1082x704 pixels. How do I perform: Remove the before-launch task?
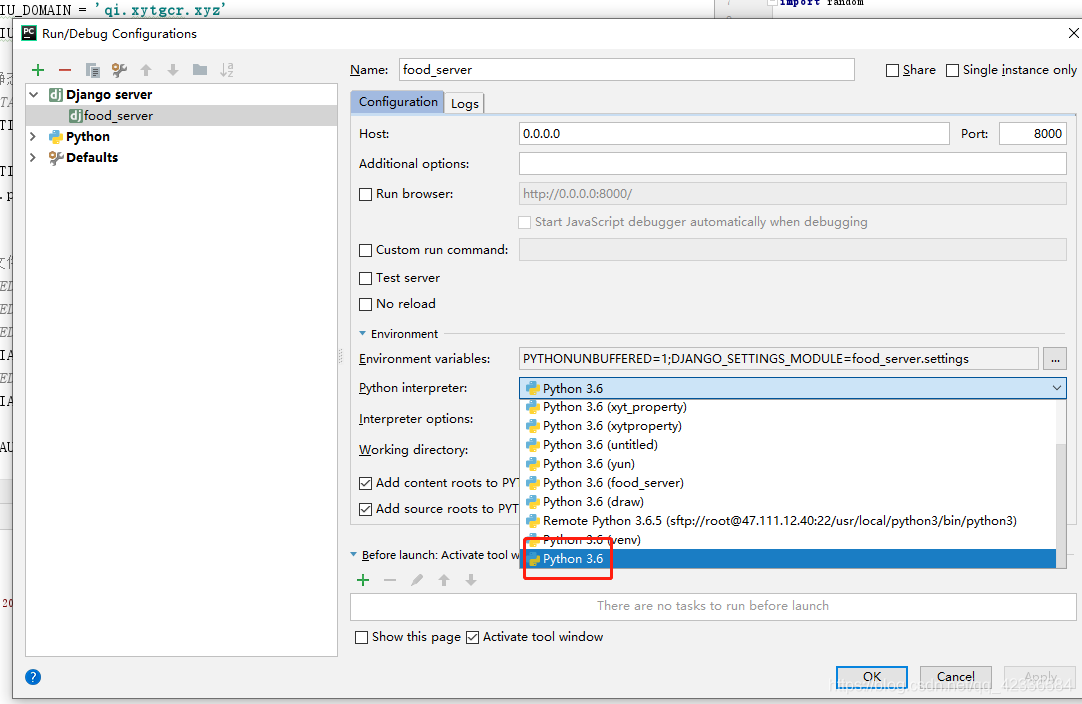(390, 580)
